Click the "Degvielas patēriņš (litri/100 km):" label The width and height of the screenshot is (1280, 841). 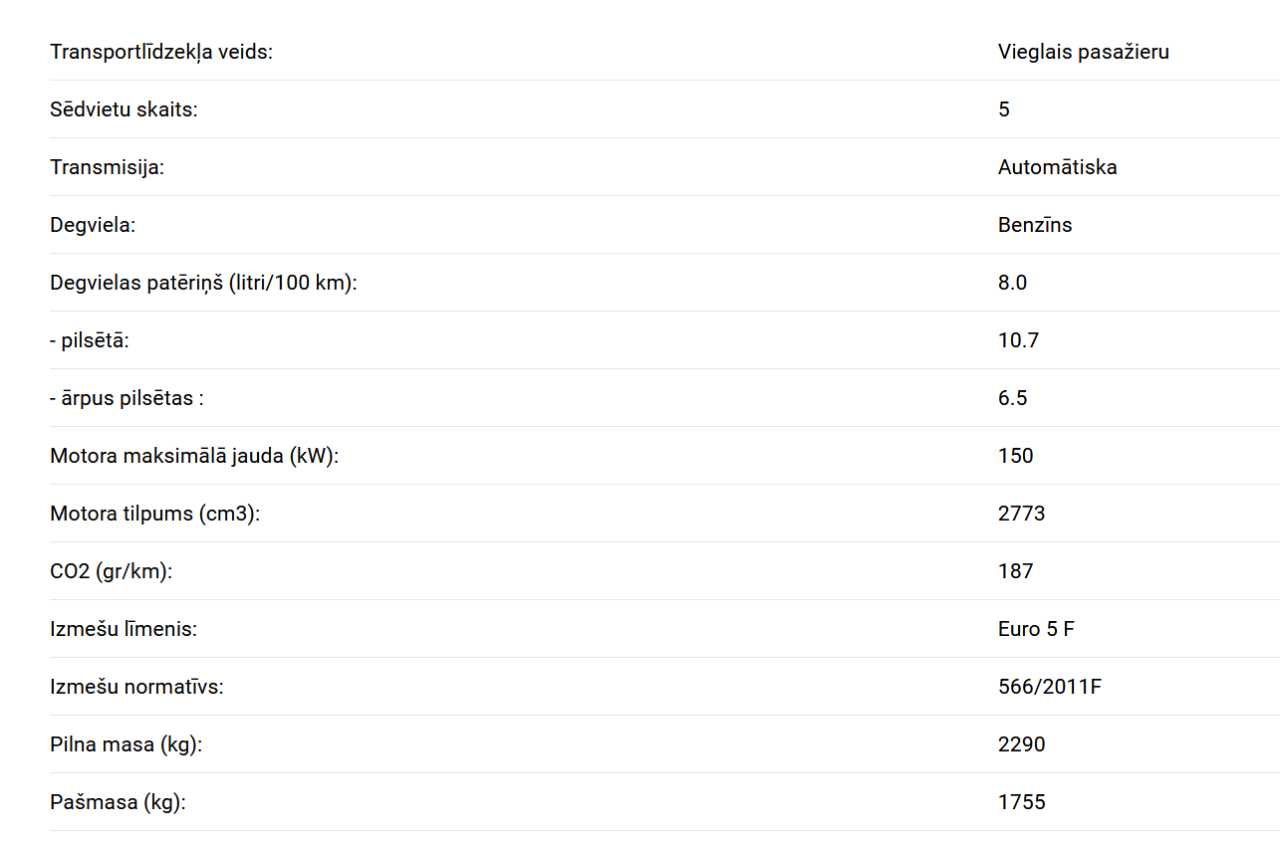203,283
